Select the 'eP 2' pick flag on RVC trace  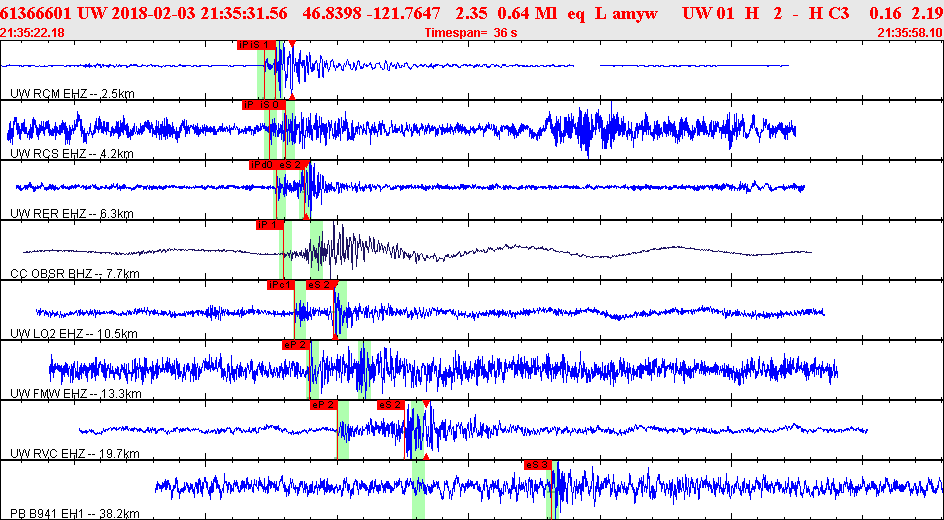tap(323, 405)
